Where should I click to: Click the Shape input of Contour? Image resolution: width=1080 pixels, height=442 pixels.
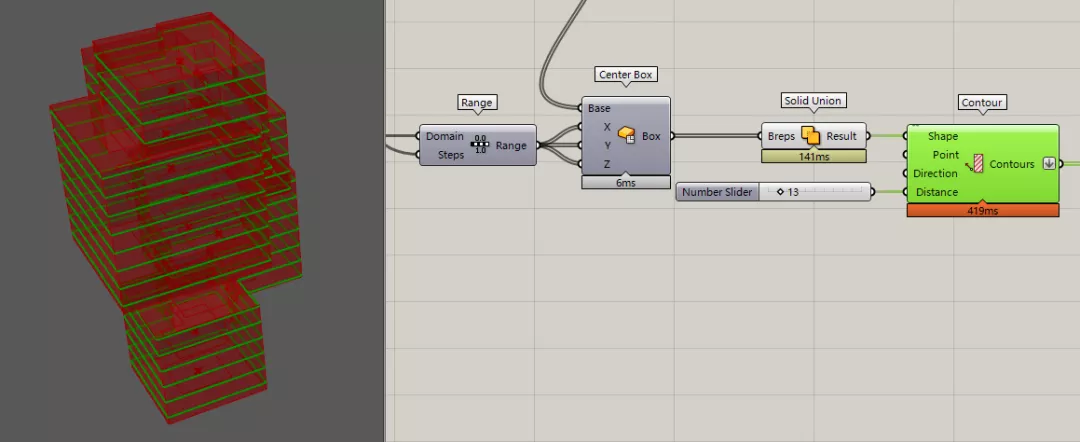942,136
